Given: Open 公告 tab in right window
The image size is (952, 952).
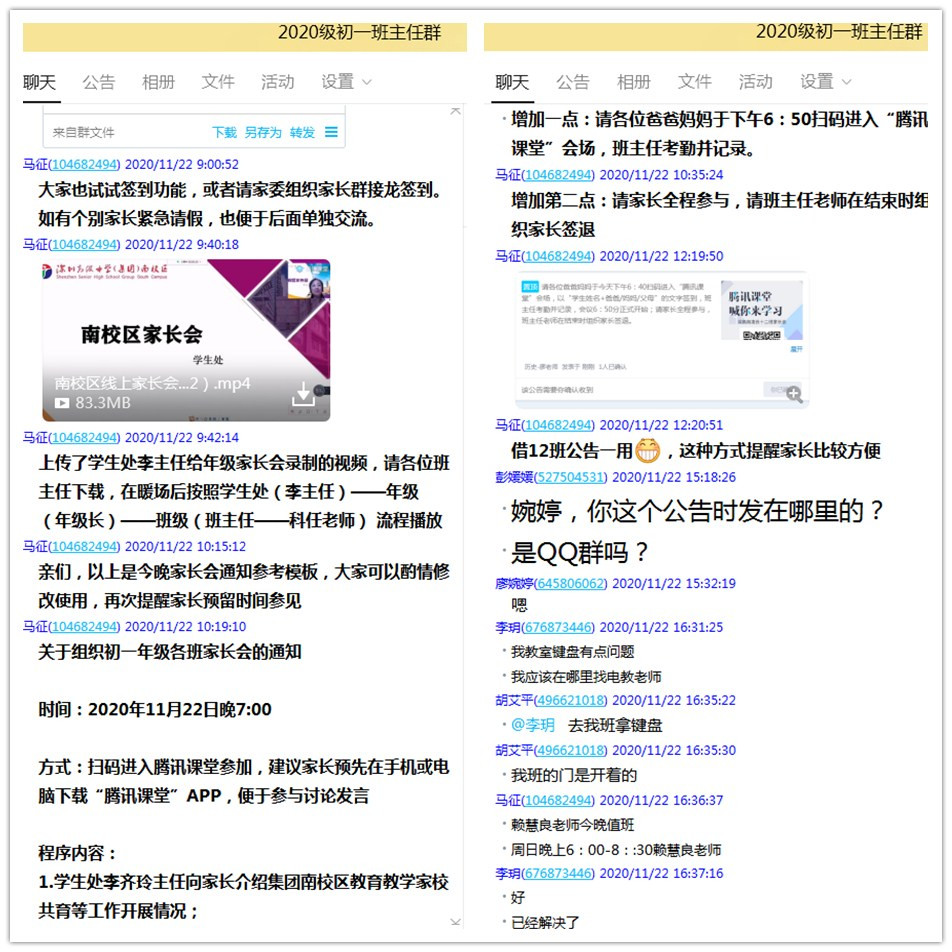Looking at the screenshot, I should [x=573, y=82].
